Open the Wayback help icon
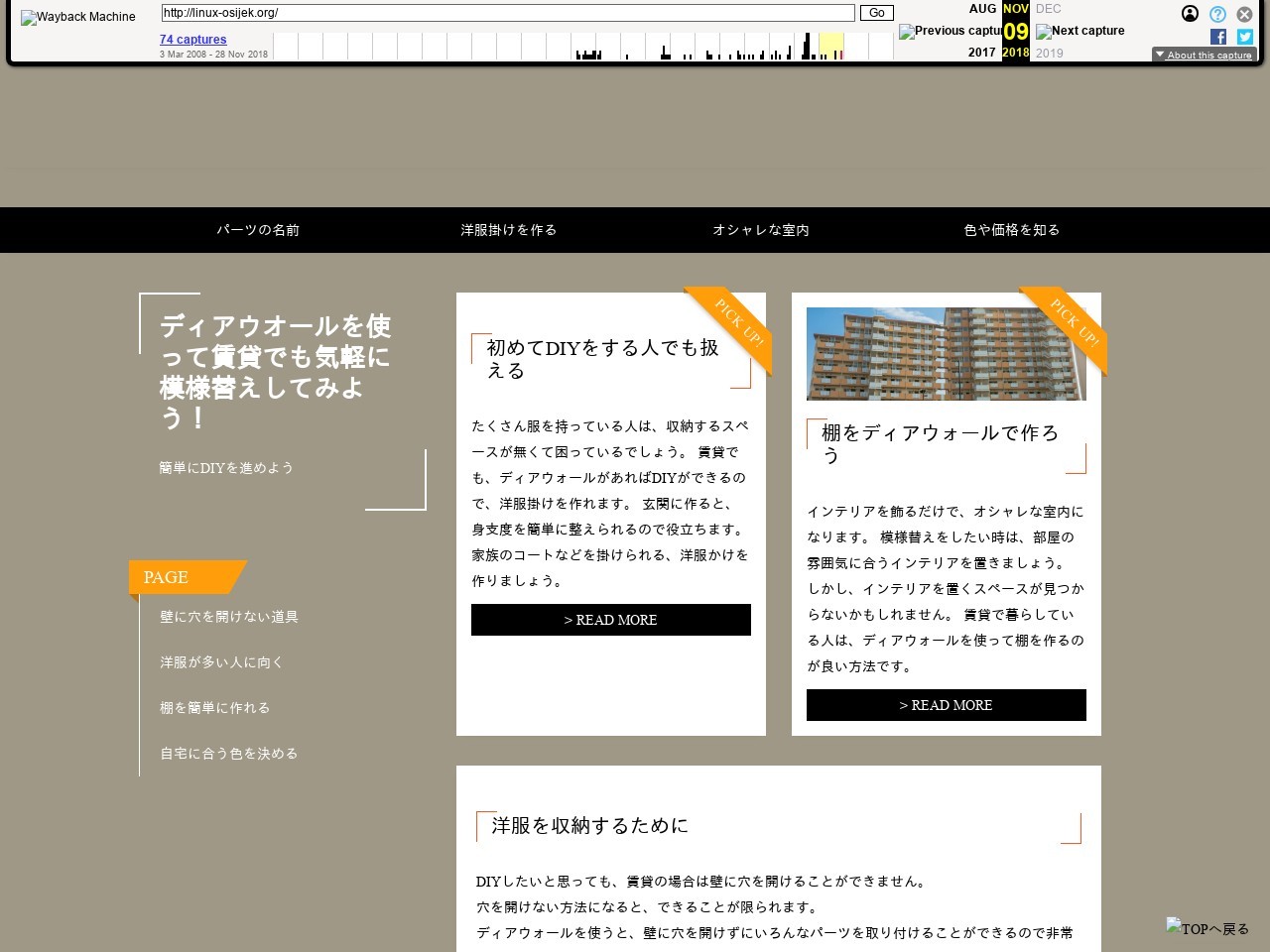This screenshot has width=1270, height=952. coord(1217,14)
